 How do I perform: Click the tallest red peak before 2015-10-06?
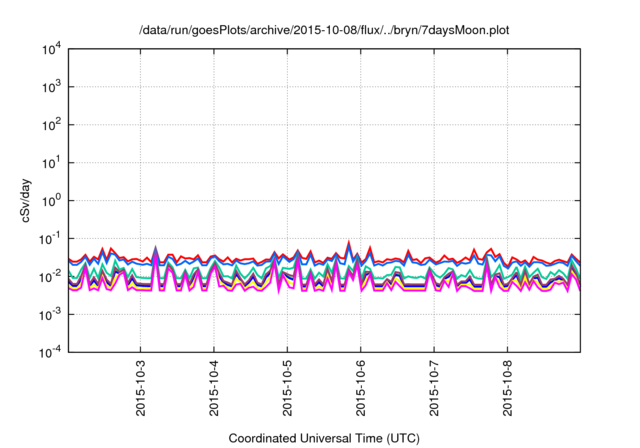pyautogui.click(x=348, y=243)
